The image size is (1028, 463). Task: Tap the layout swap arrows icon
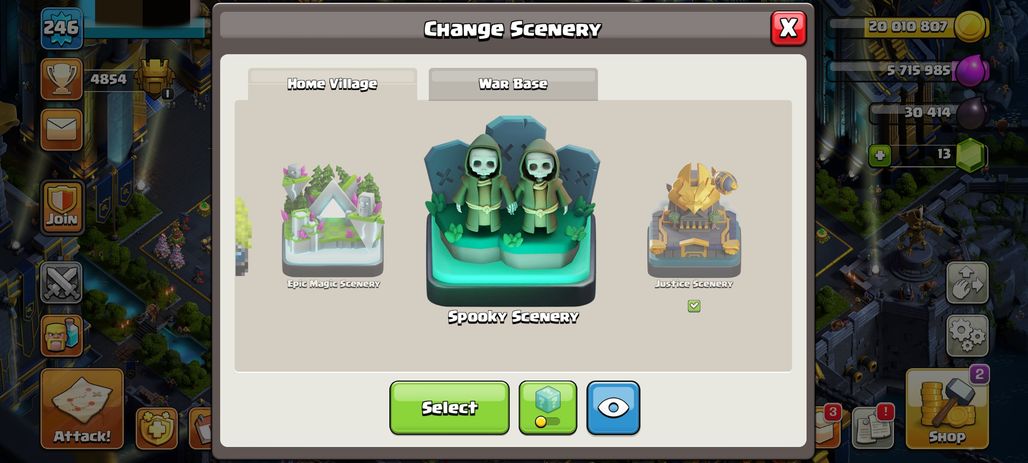(x=967, y=283)
